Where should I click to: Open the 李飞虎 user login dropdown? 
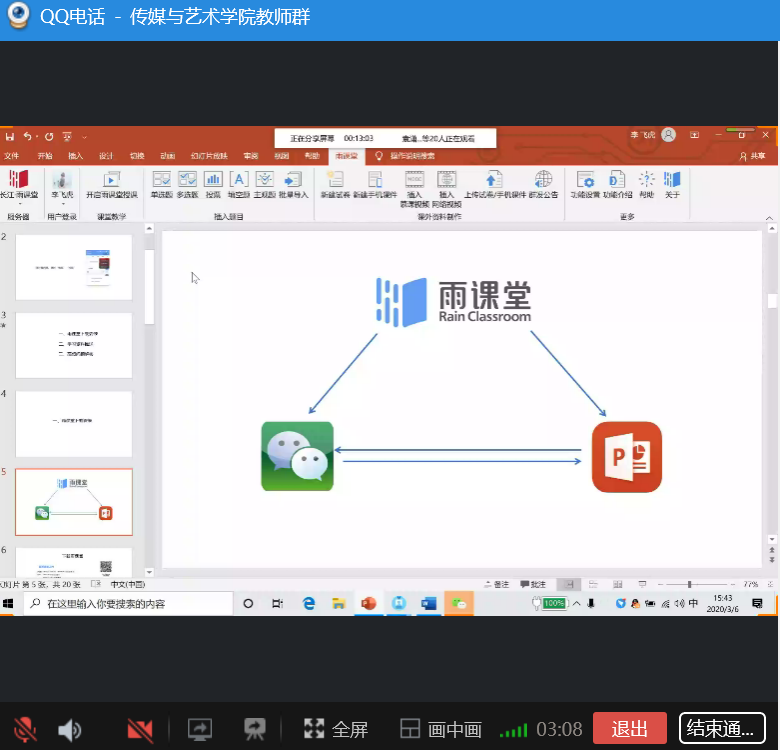62,187
